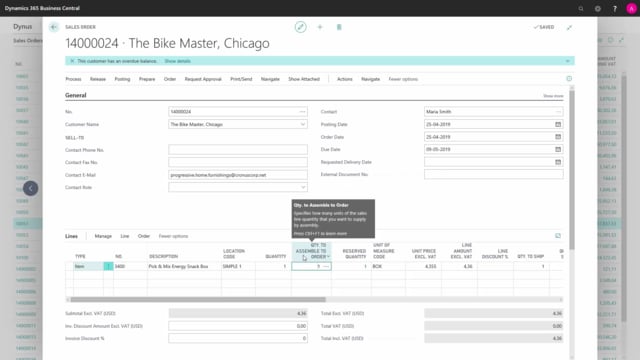Open the Prepare menu
The height and width of the screenshot is (360, 640).
click(x=147, y=79)
